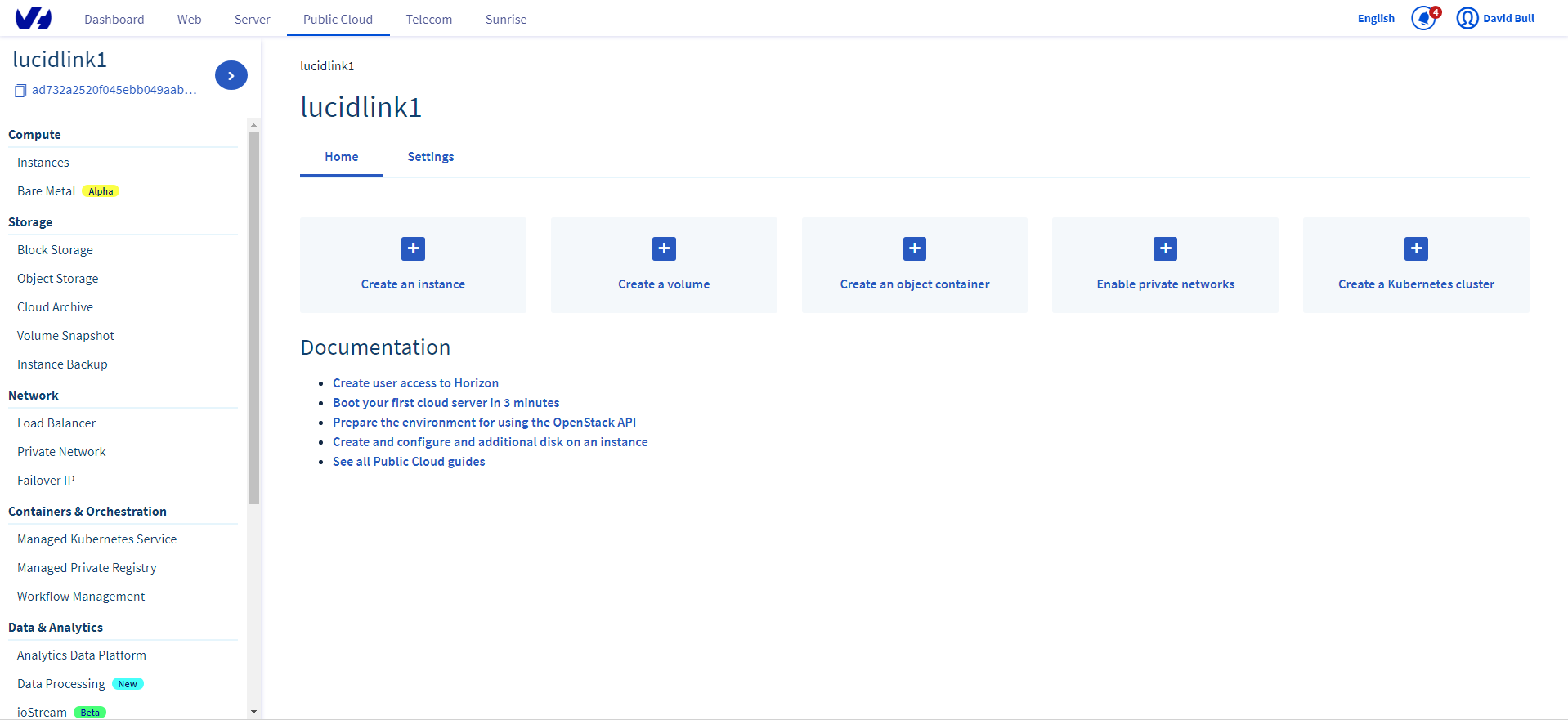Click the Alpha badge next to Bare Metal
Screen dimensions: 1568x720
[x=101, y=191]
